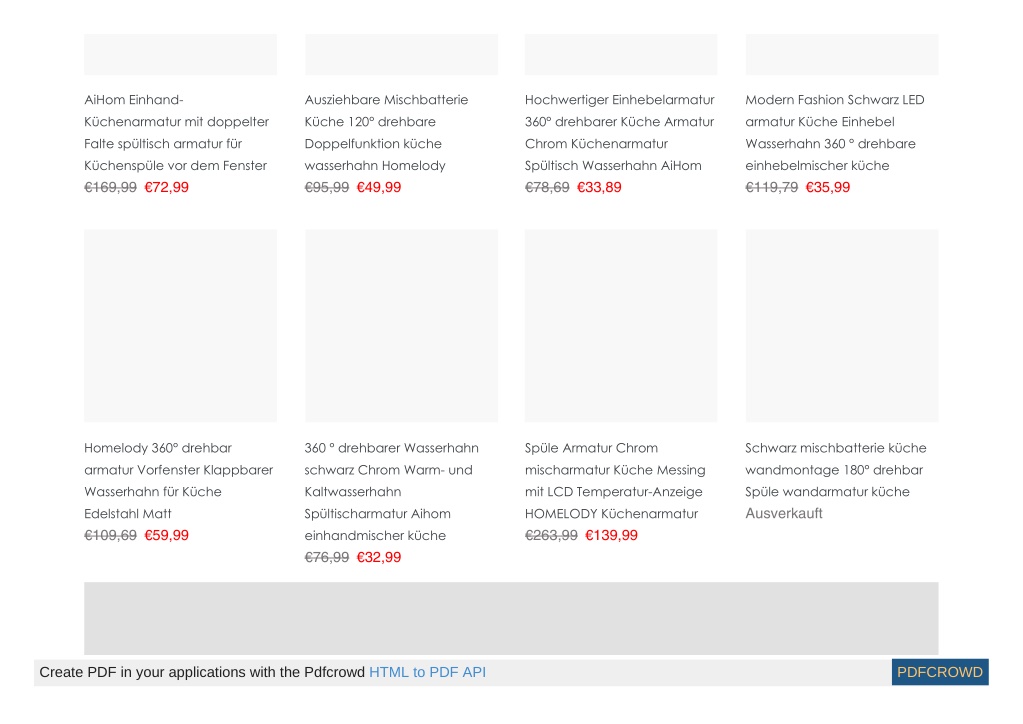Click the €139,99 sale price
1023x724 pixels.
coord(611,535)
